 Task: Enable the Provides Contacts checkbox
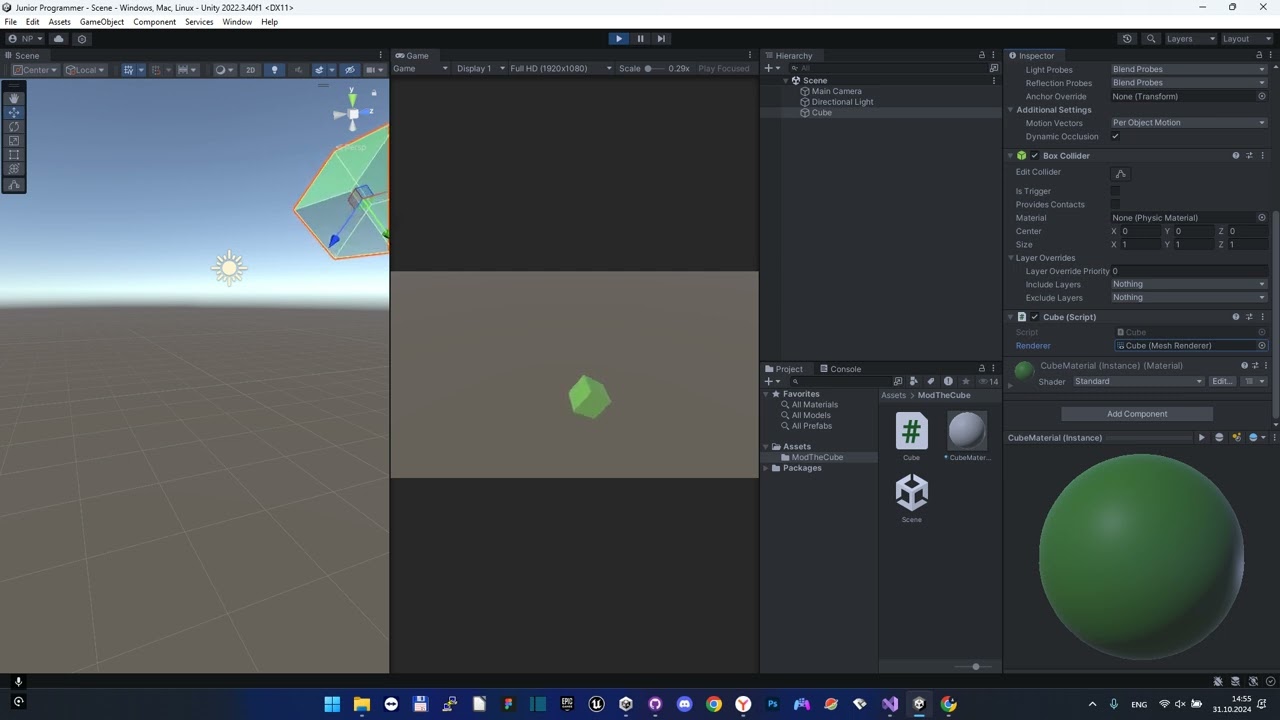pos(1116,204)
